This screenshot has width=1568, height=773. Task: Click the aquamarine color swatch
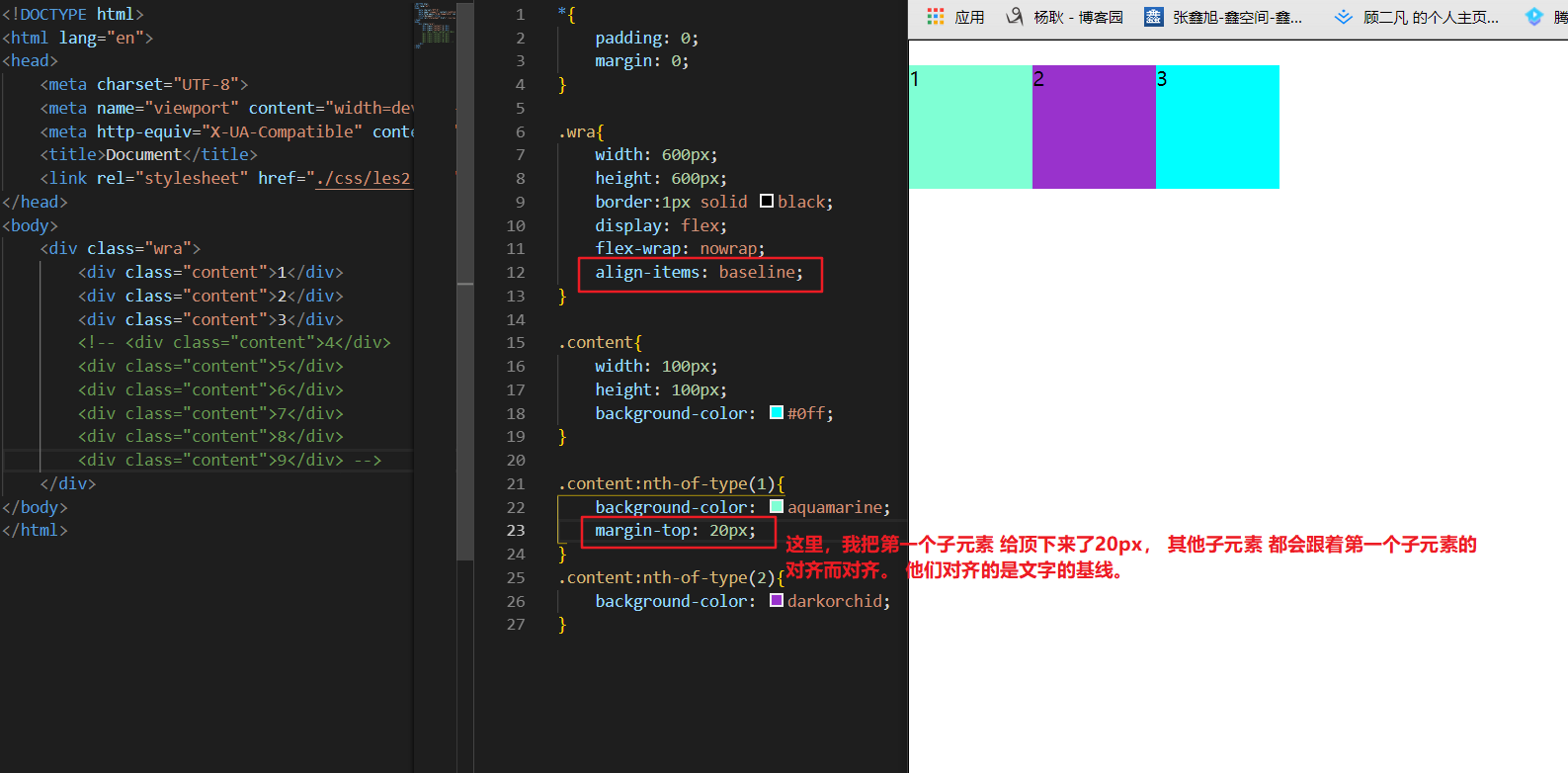[777, 507]
